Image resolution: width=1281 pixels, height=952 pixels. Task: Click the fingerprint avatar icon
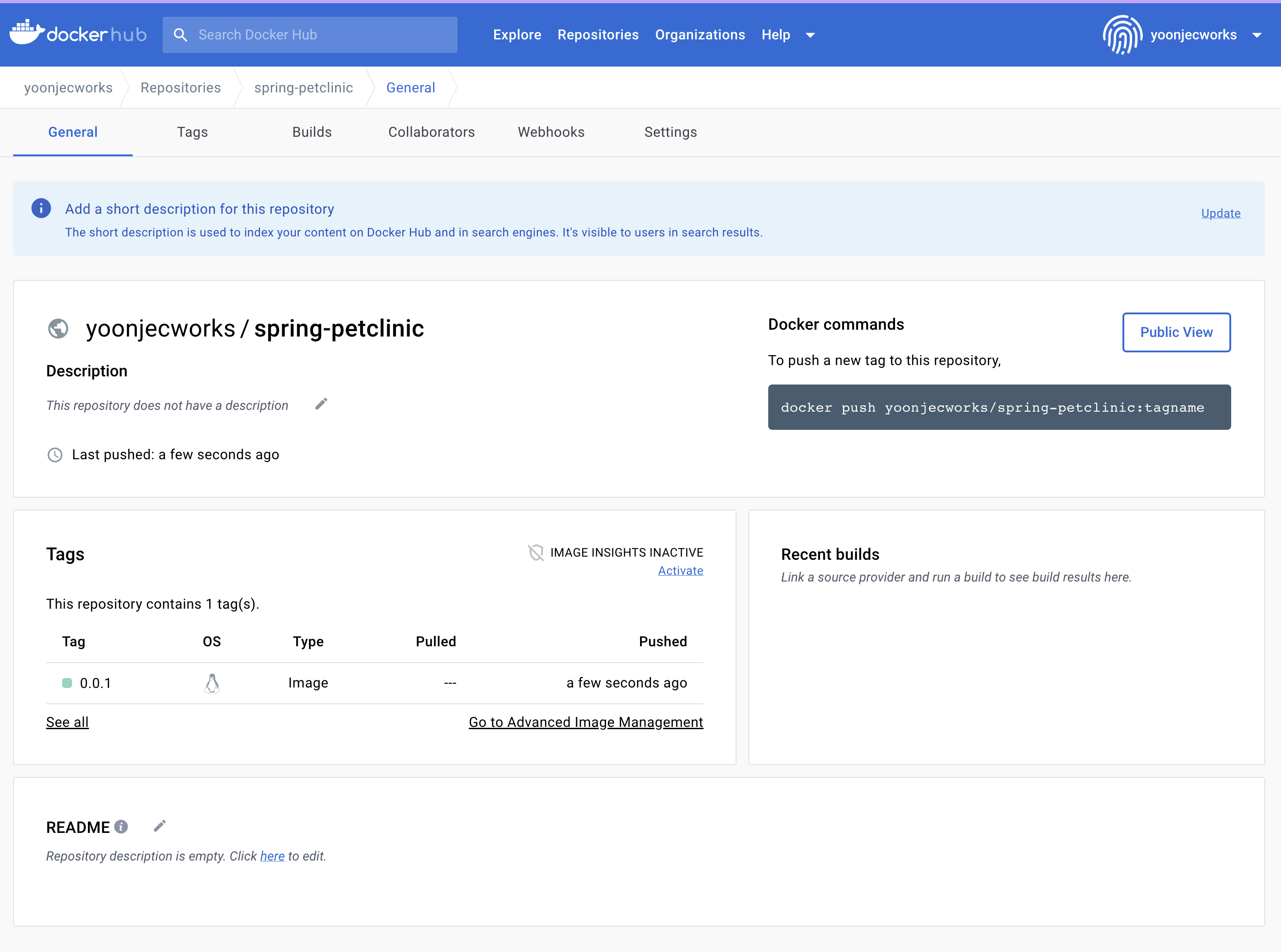pos(1122,35)
